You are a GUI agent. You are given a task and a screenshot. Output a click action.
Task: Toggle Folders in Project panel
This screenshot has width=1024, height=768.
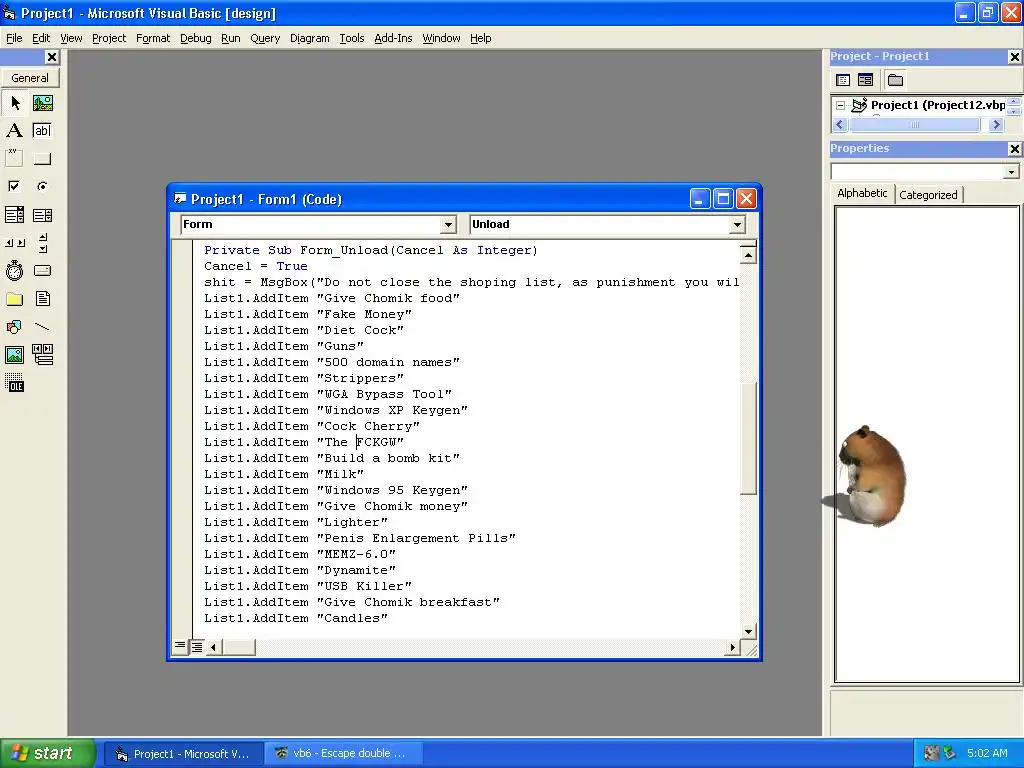click(895, 80)
